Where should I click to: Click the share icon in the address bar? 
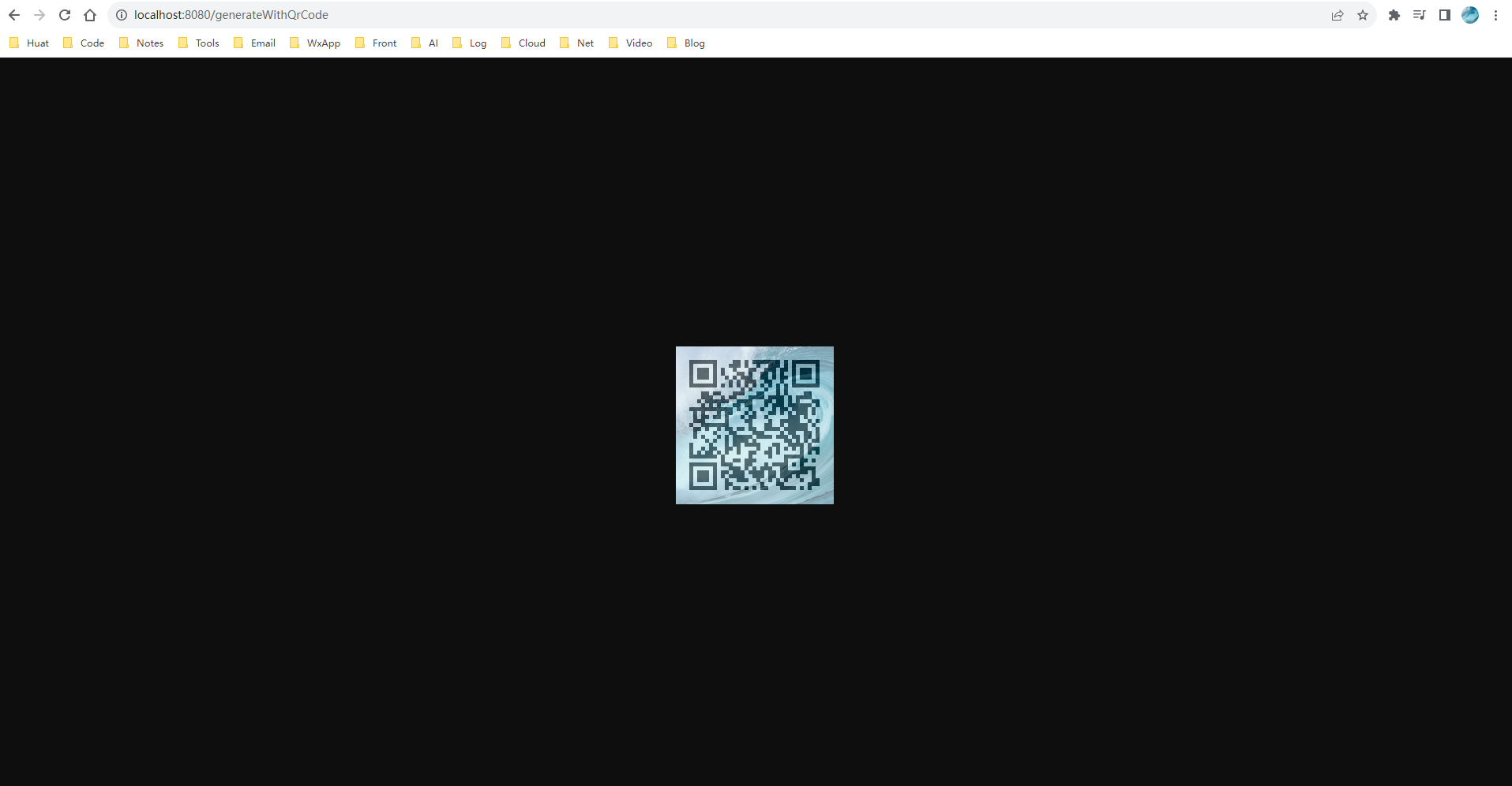(x=1337, y=15)
